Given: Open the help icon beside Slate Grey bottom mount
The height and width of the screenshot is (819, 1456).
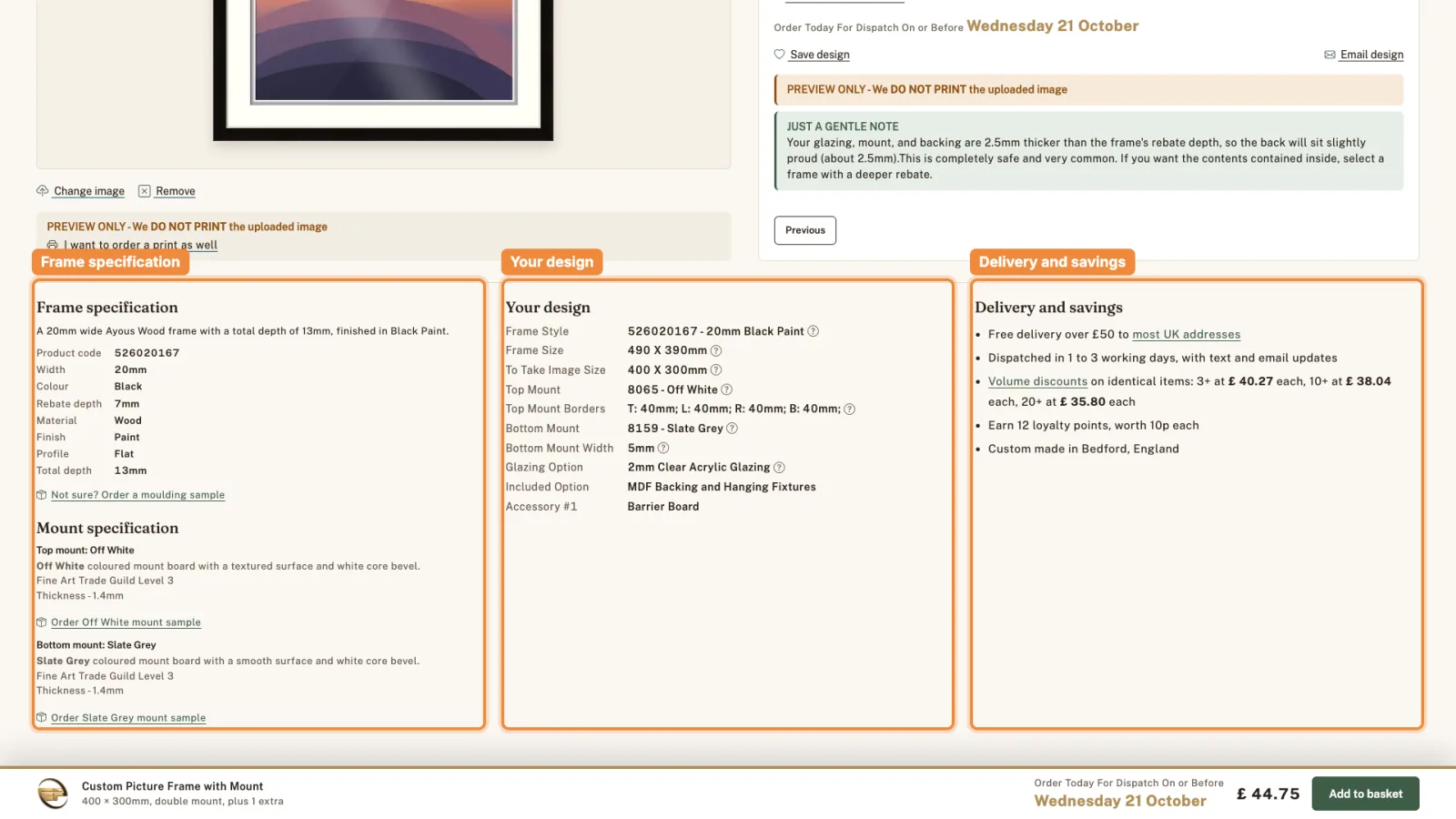Looking at the screenshot, I should [x=732, y=429].
